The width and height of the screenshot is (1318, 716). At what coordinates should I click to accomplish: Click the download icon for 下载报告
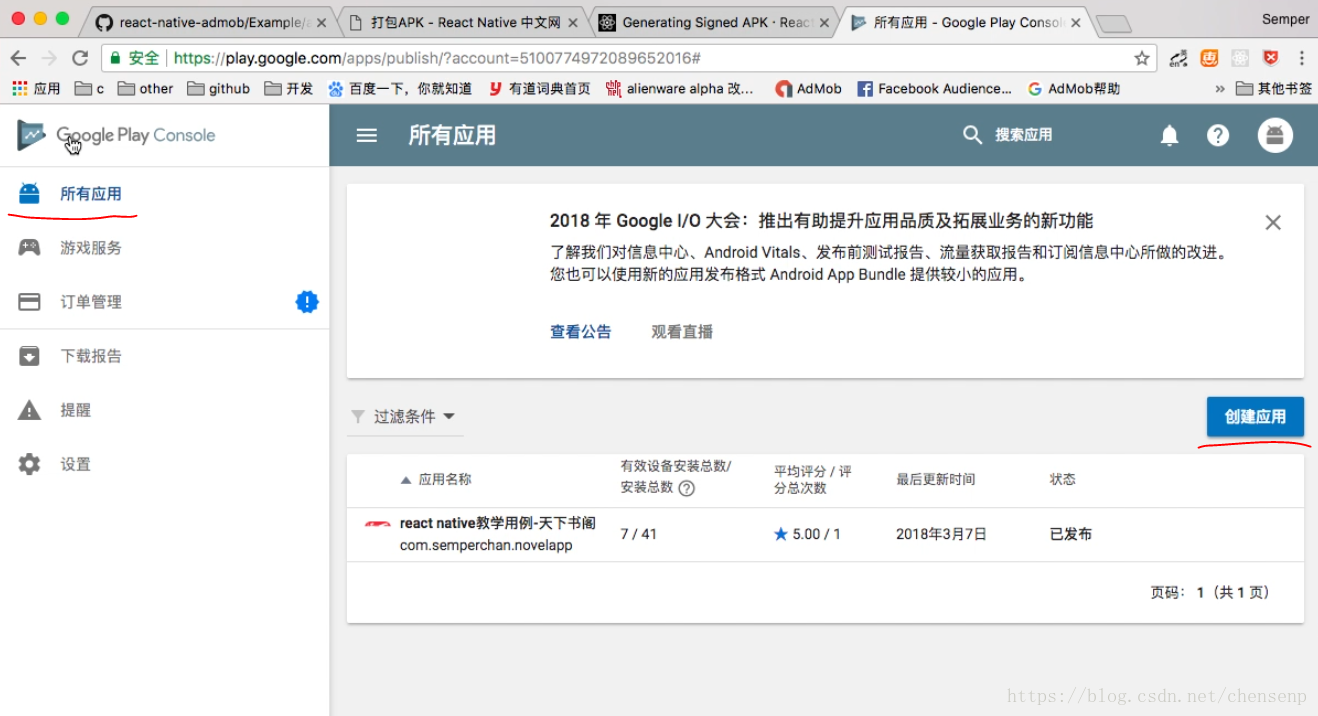(x=29, y=355)
